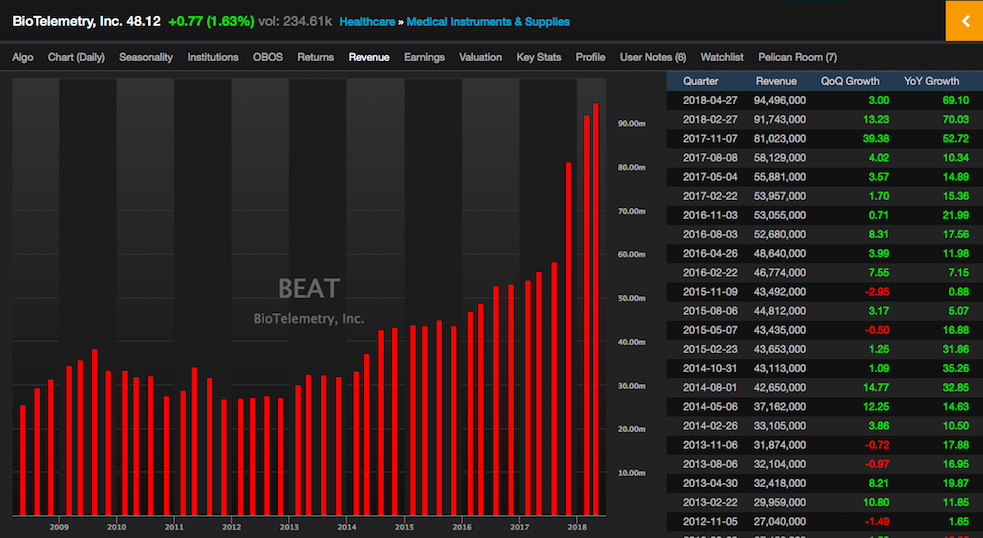
Task: Select the 2017-05-04 quarter date
Action: [x=710, y=177]
